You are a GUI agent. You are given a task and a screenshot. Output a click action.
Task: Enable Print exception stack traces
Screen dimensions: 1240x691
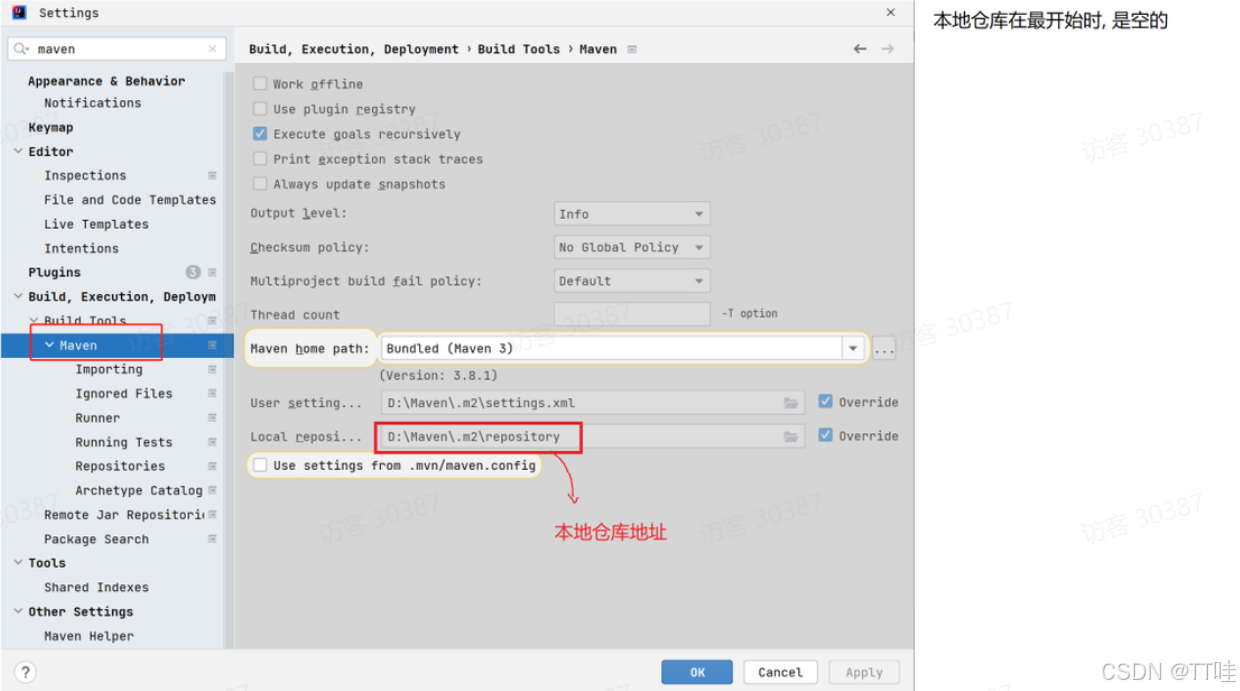pyautogui.click(x=260, y=159)
